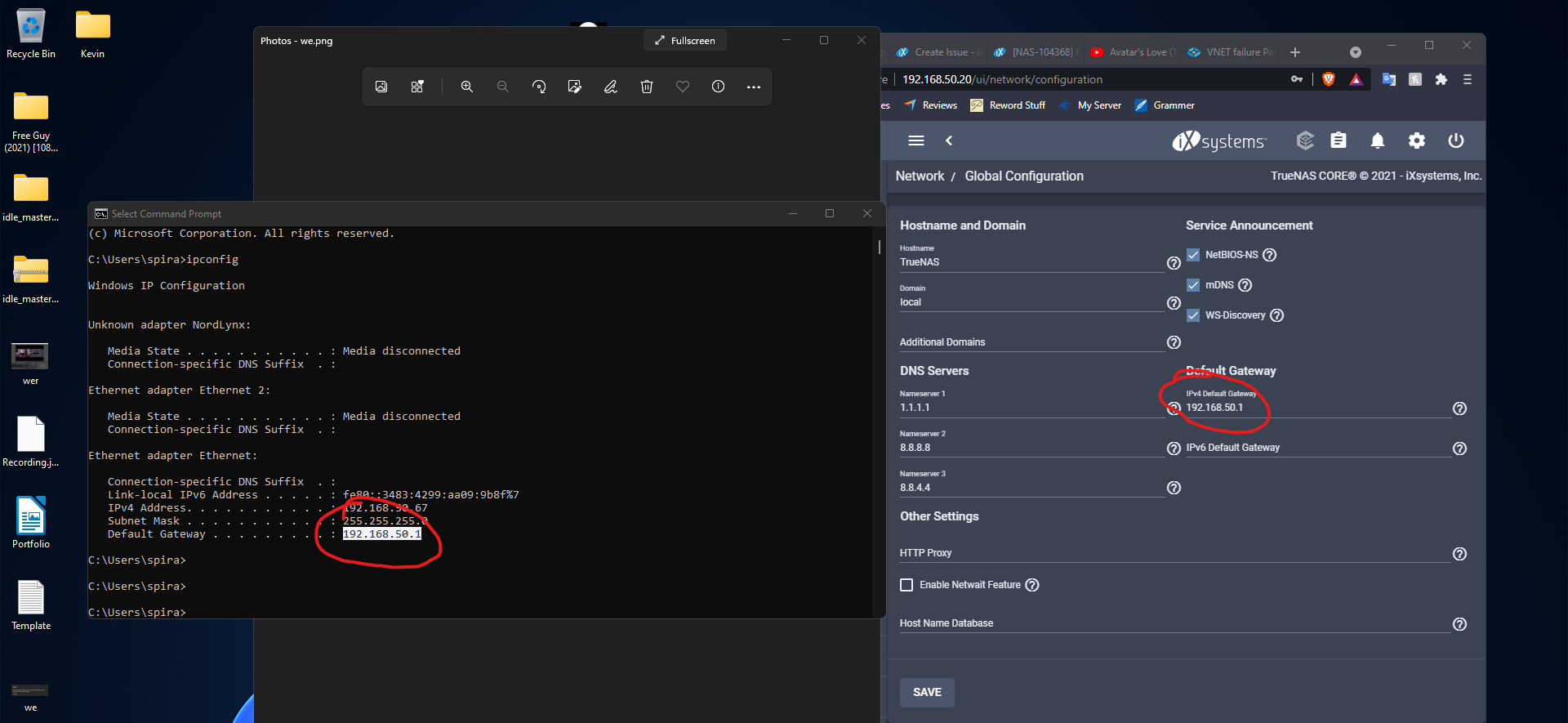Viewport: 1568px width, 723px height.
Task: Open the Hostname help icon
Action: (x=1174, y=263)
